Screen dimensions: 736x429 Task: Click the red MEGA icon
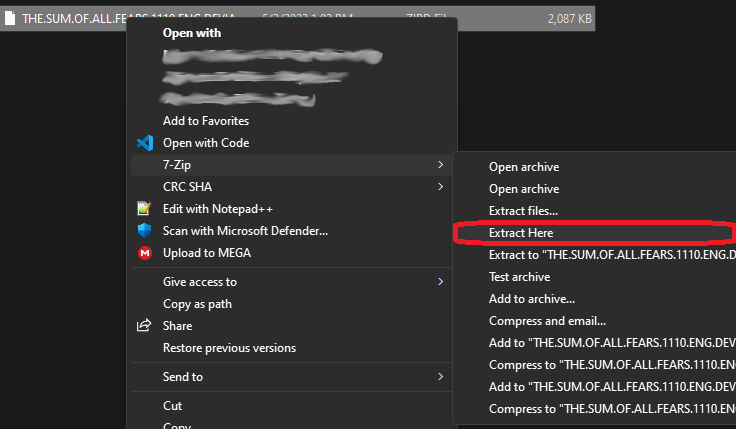144,253
